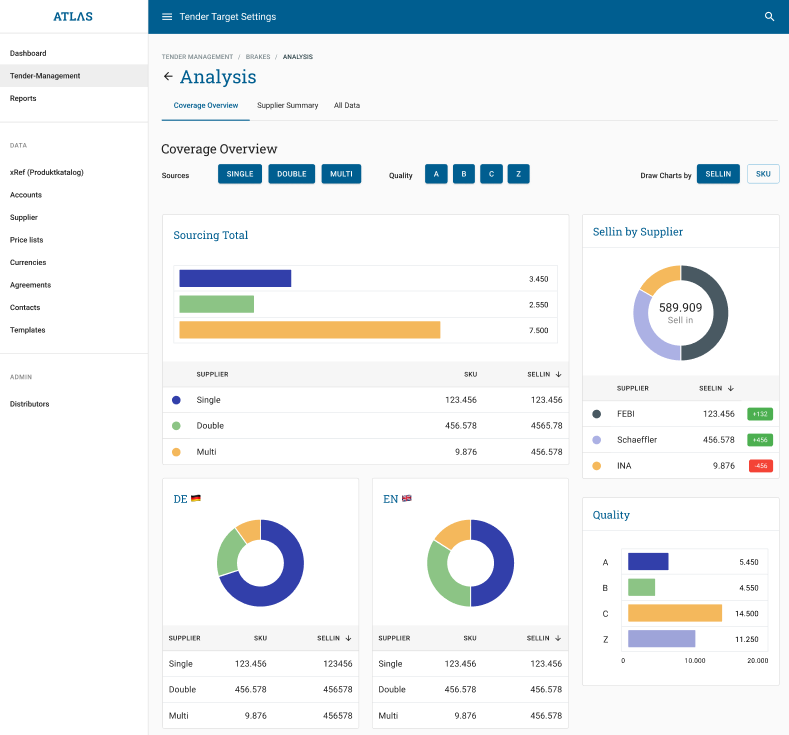
Task: Open Price lists in sidebar
Action: click(27, 240)
